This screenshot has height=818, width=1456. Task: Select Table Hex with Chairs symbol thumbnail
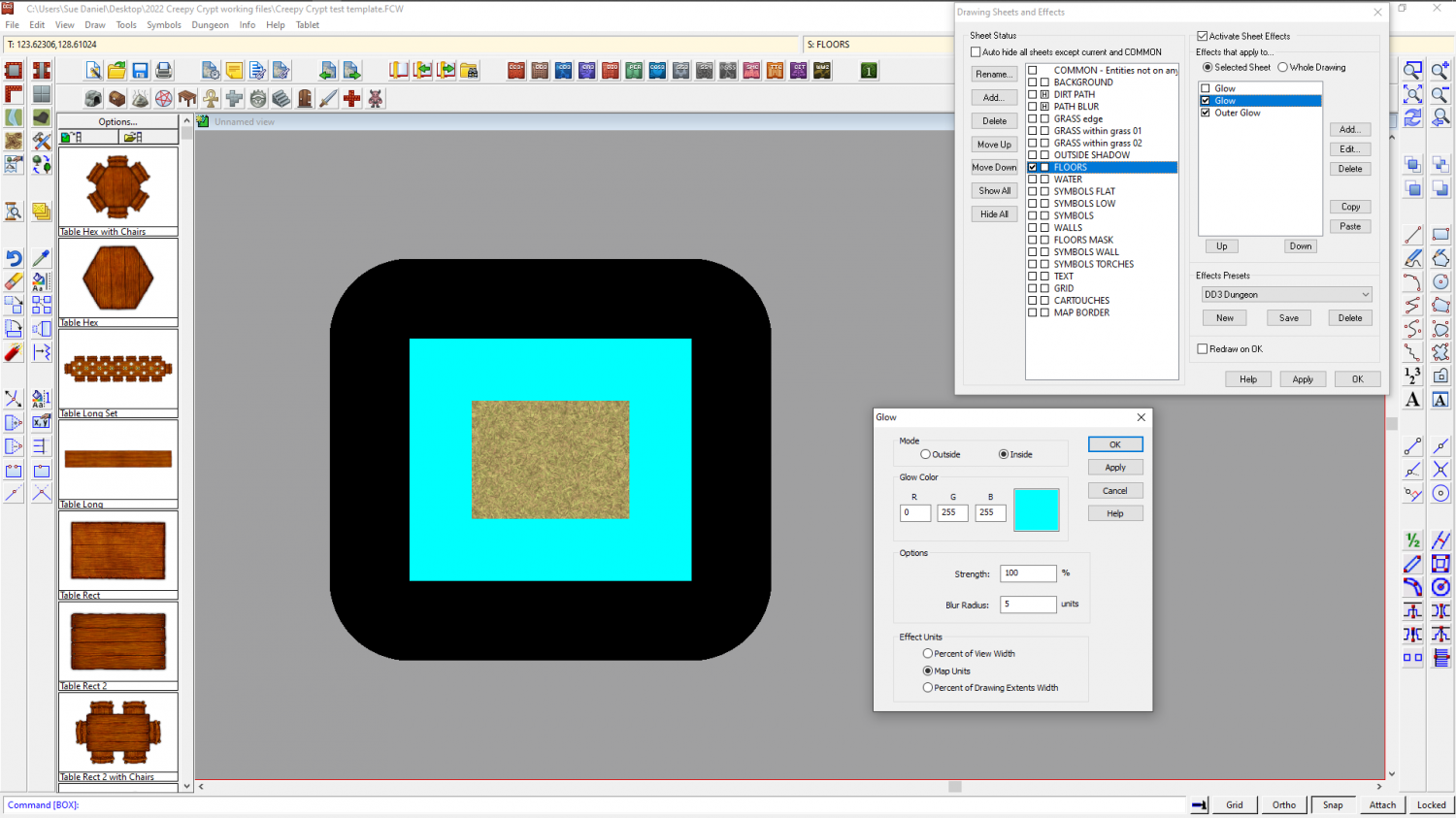tap(118, 187)
